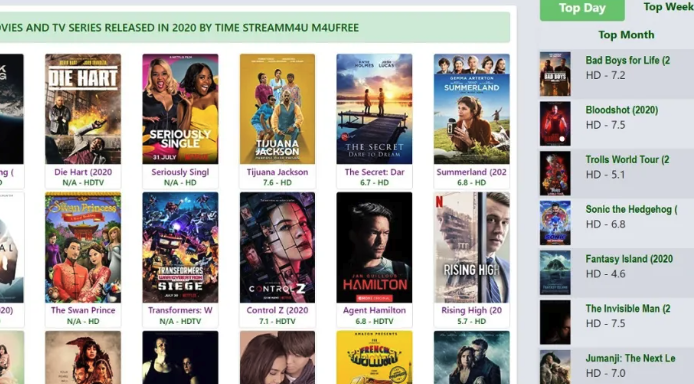The image size is (694, 384).
Task: Open Sonic the Hedgehog sidebar link
Action: click(631, 209)
